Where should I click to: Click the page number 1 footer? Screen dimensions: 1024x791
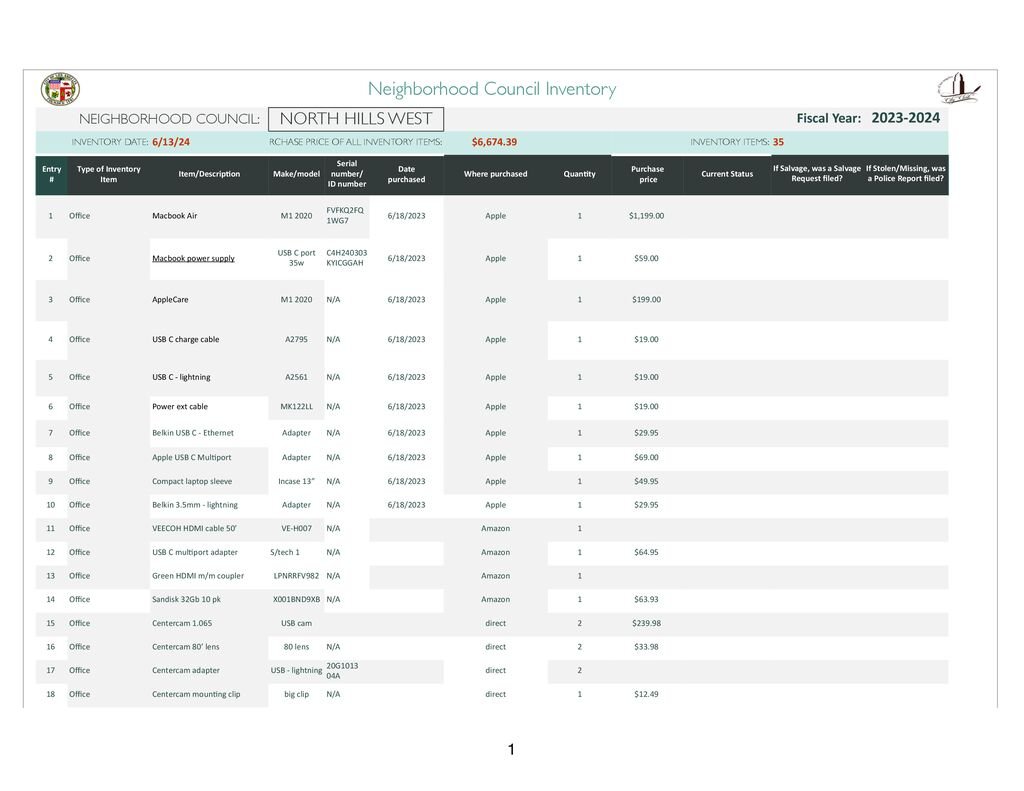coord(511,749)
